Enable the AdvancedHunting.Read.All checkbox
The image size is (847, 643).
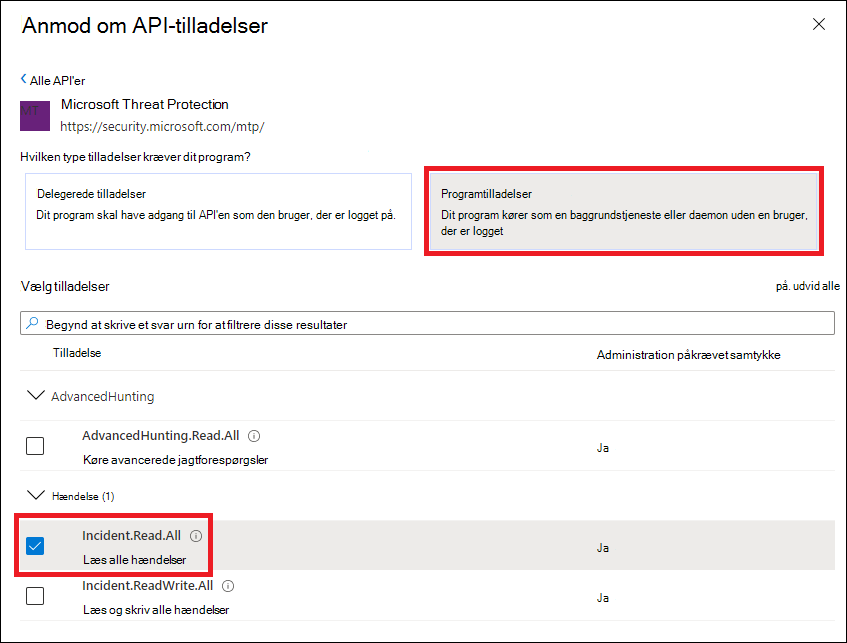click(35, 446)
